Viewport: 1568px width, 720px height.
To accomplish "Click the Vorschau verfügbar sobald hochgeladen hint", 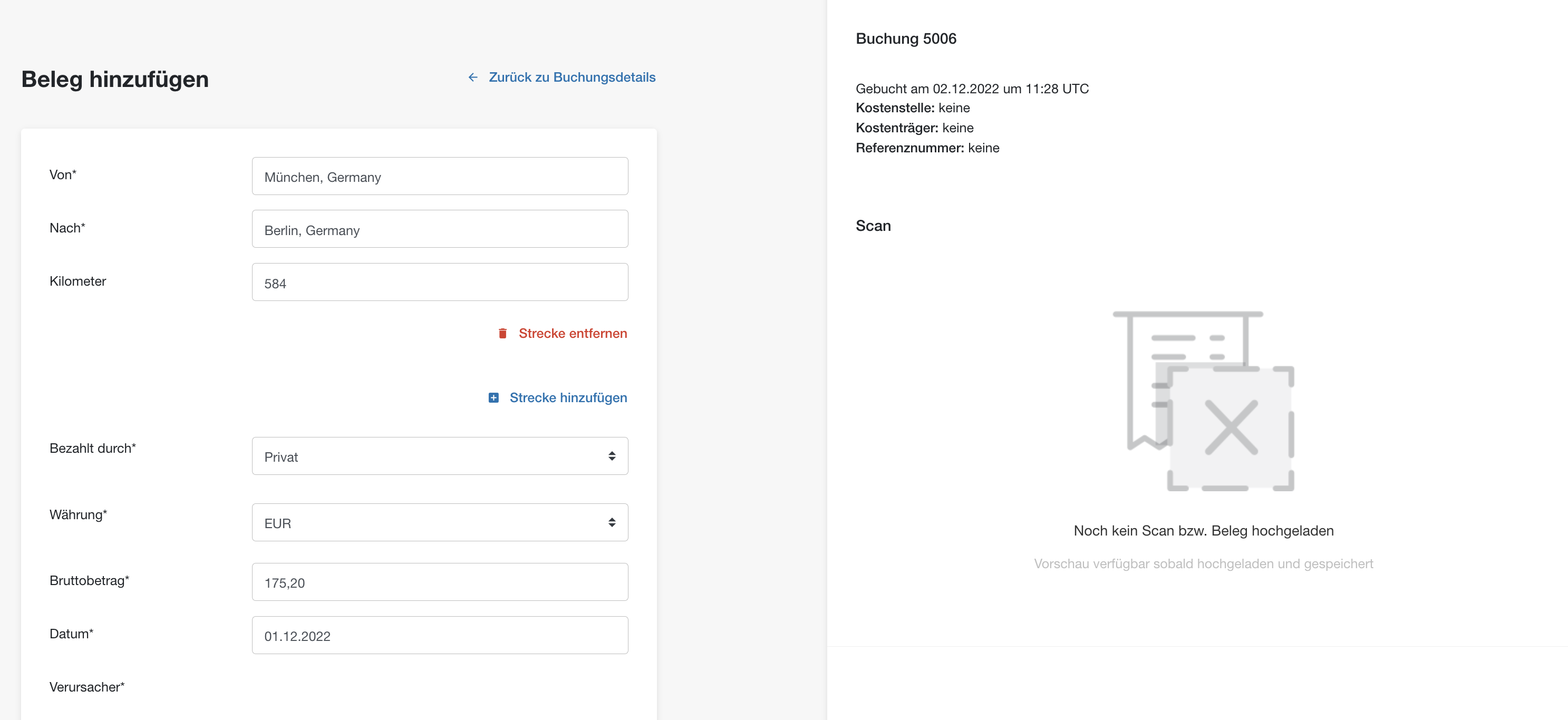I will click(1203, 563).
